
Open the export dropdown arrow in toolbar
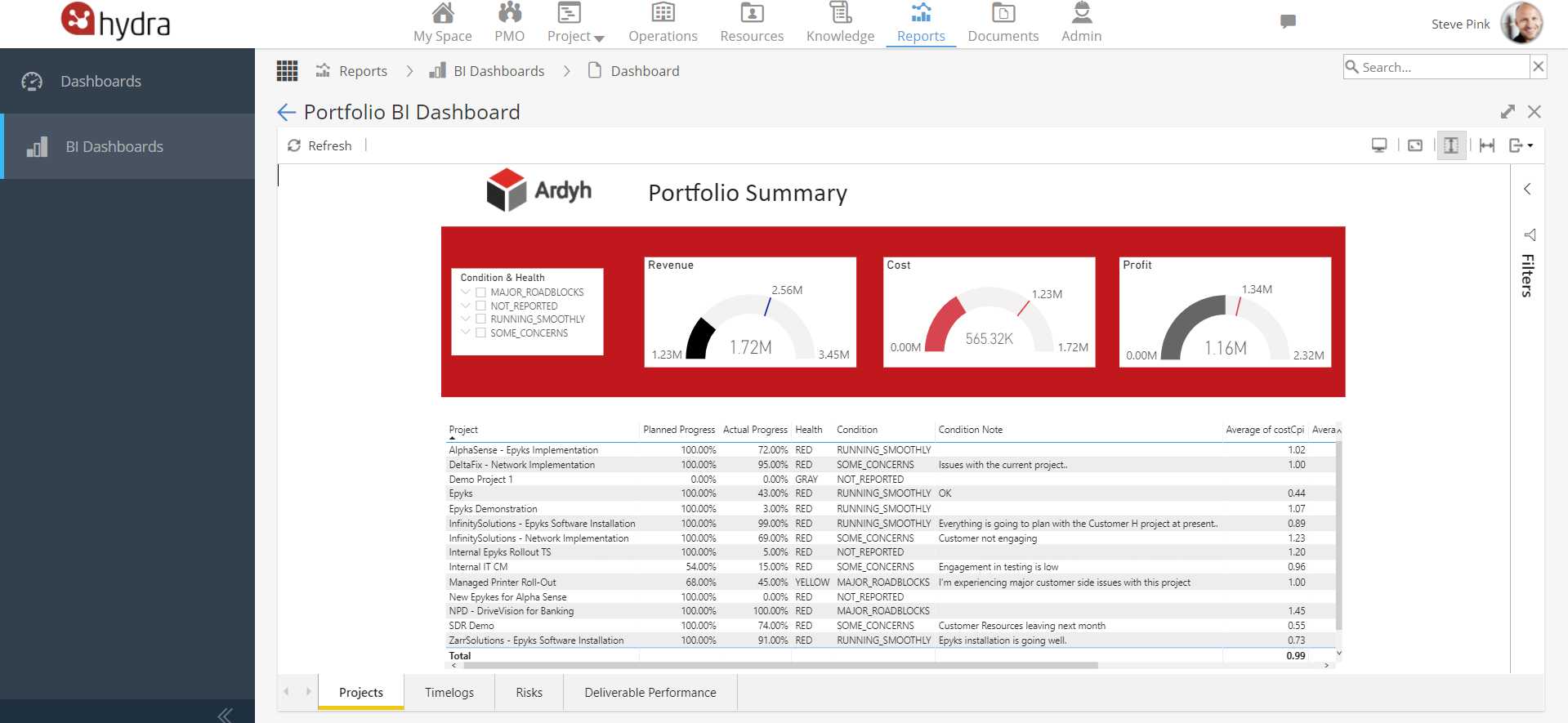(x=1530, y=145)
